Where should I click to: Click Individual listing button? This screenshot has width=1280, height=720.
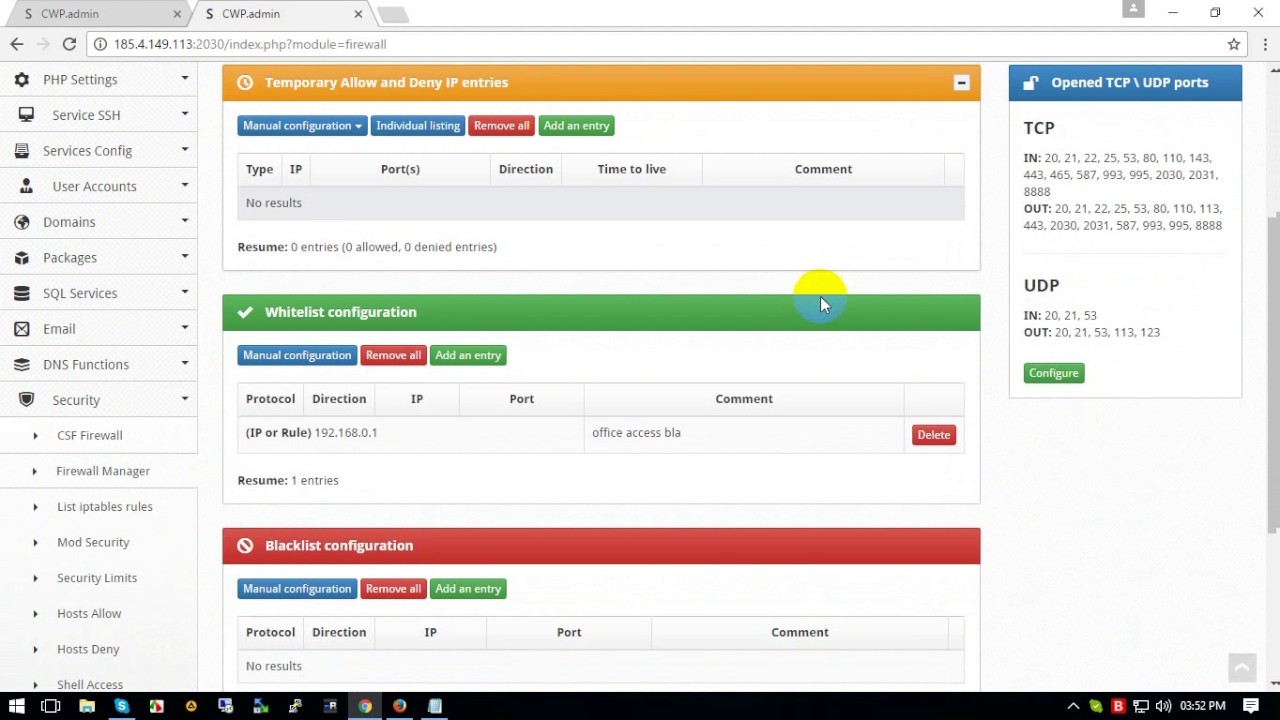click(418, 126)
